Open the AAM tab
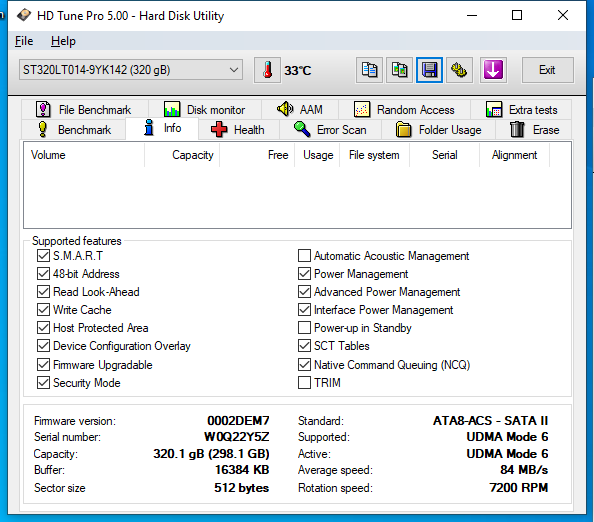 (x=300, y=110)
